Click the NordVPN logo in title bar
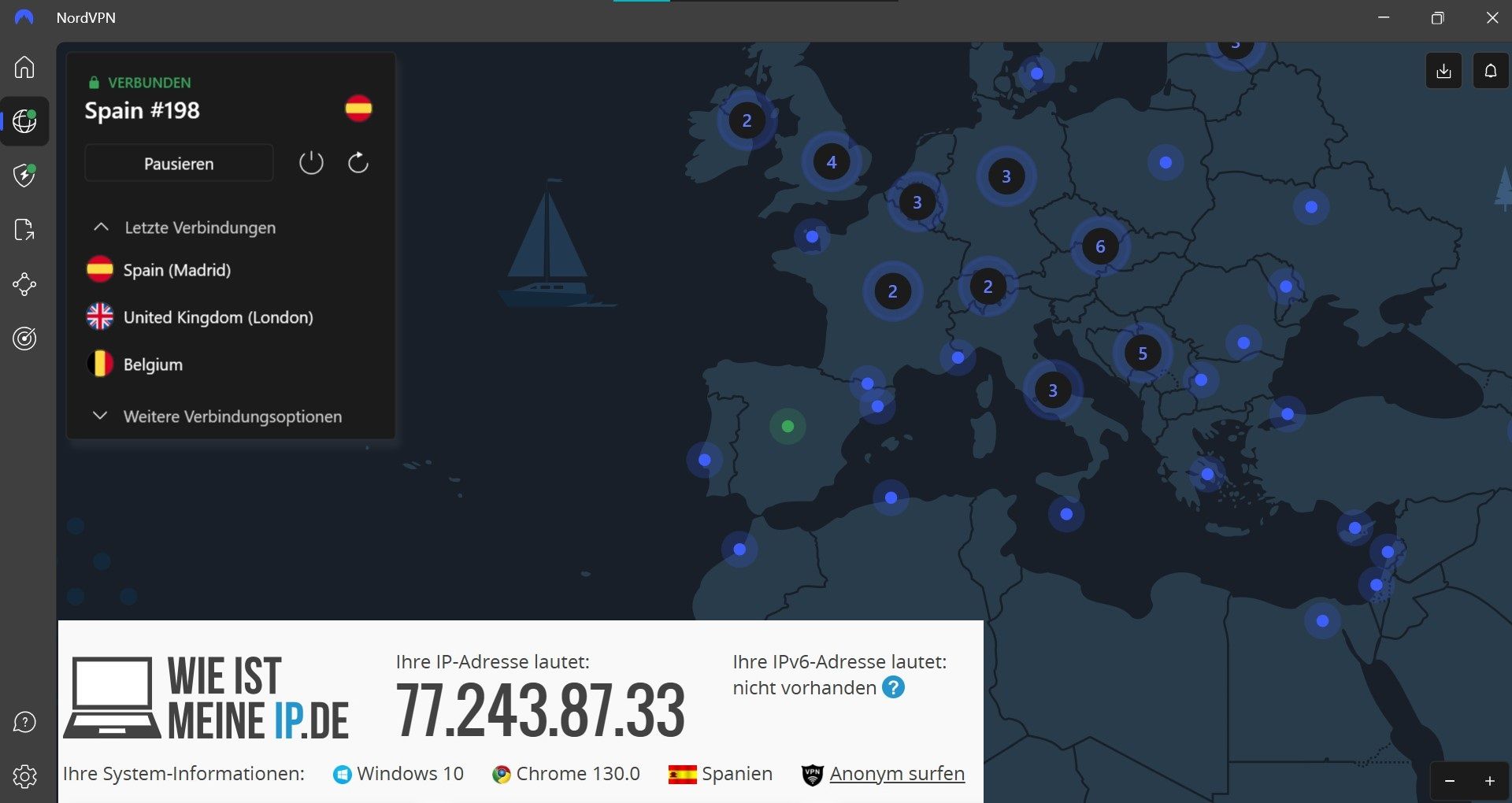The height and width of the screenshot is (803, 1512). click(x=24, y=17)
